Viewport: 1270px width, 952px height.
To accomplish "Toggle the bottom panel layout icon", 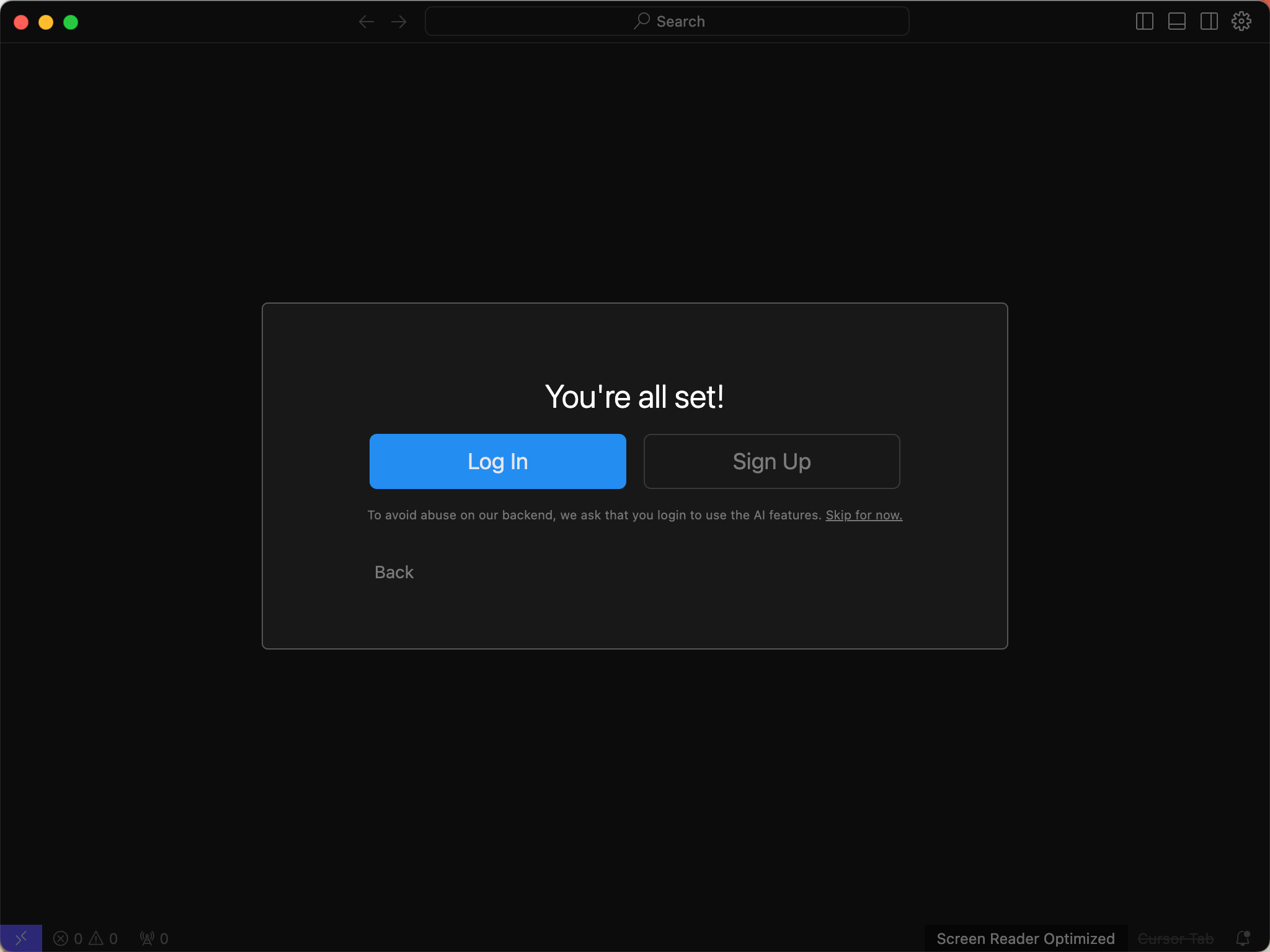I will [x=1176, y=22].
